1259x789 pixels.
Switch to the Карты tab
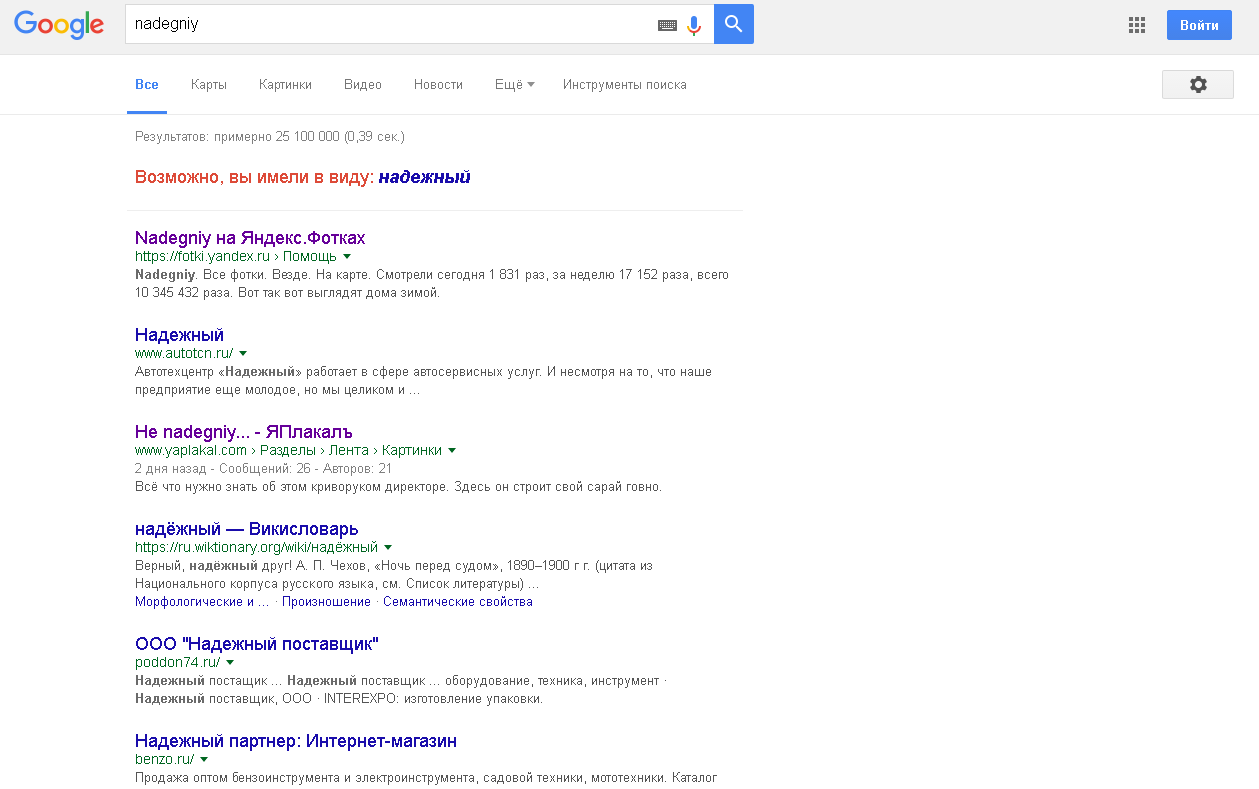(x=209, y=85)
